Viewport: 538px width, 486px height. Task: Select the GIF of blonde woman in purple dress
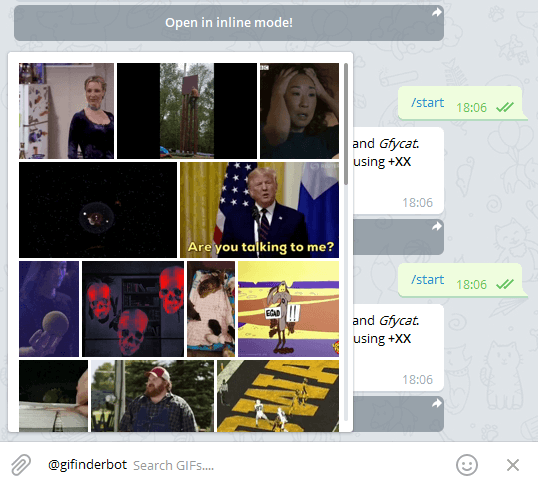[x=66, y=111]
